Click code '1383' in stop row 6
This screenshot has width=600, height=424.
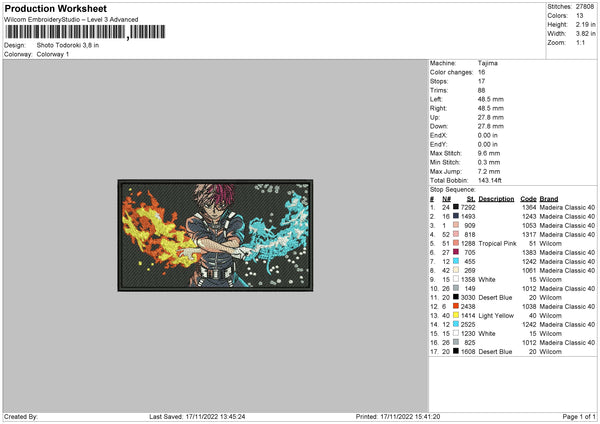[529, 253]
